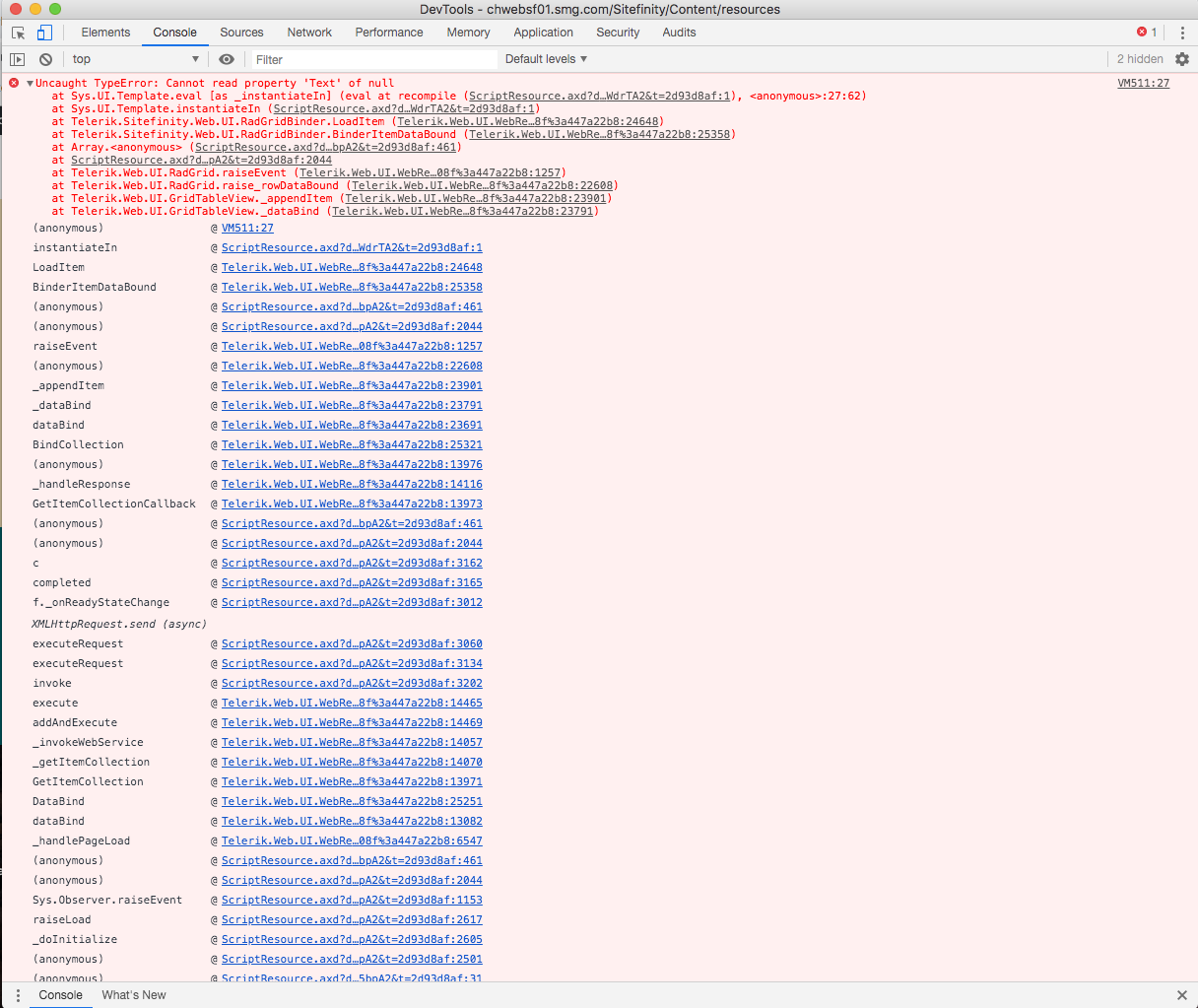Select the Console tab in the top panel bar
Viewport: 1198px width, 1008px height.
(x=174, y=33)
